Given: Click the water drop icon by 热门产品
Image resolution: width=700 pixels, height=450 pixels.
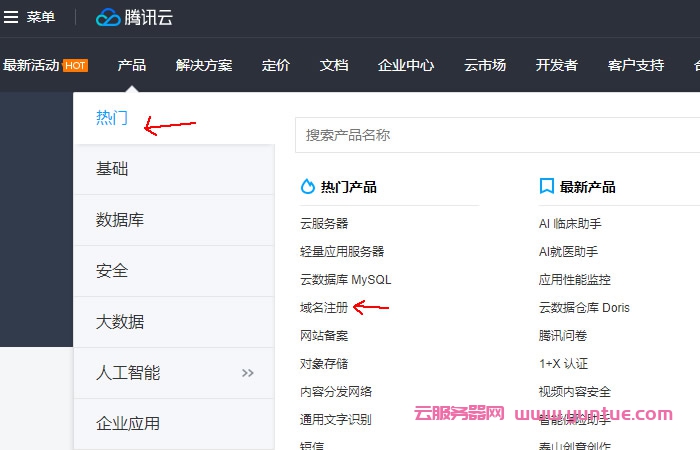Looking at the screenshot, I should click(x=307, y=187).
